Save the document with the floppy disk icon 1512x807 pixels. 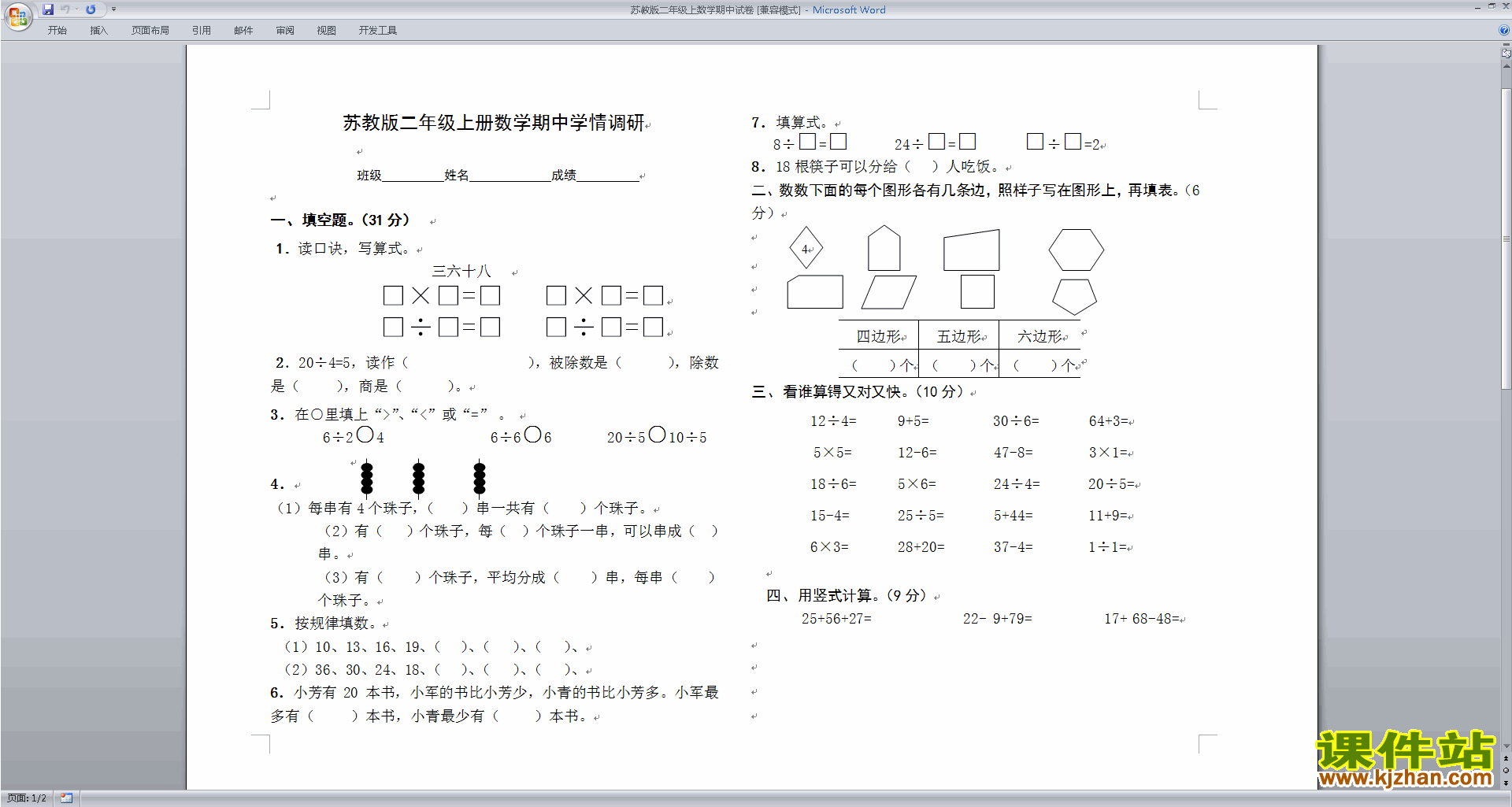[x=48, y=9]
